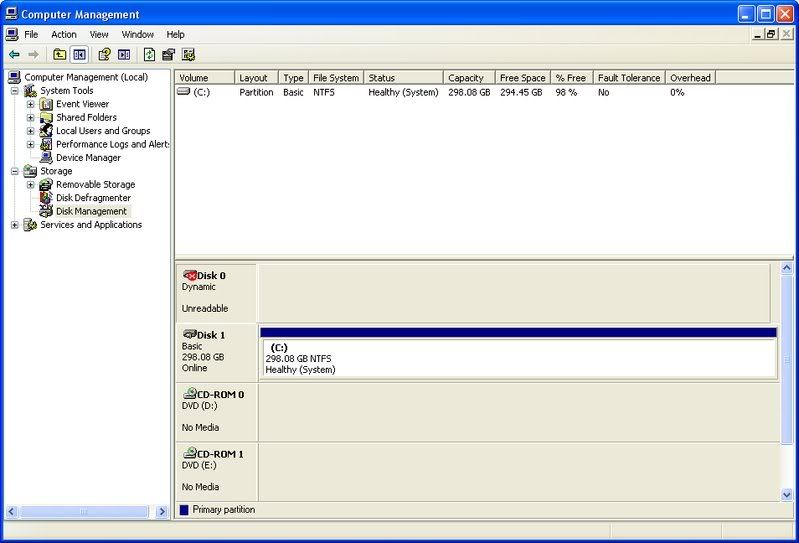Click the disk view scroll up arrow

[787, 268]
